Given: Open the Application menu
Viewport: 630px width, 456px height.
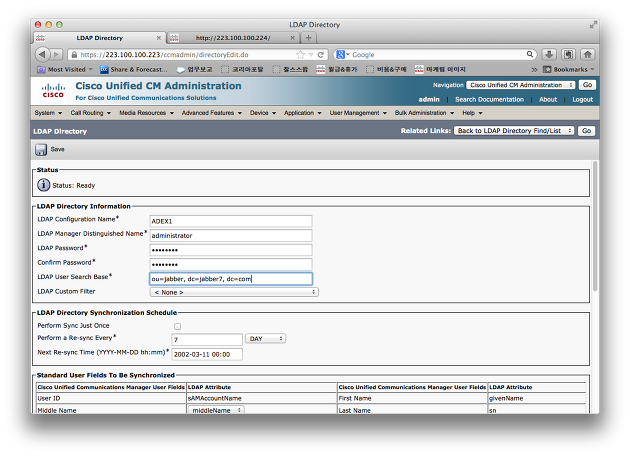Looking at the screenshot, I should [x=303, y=113].
